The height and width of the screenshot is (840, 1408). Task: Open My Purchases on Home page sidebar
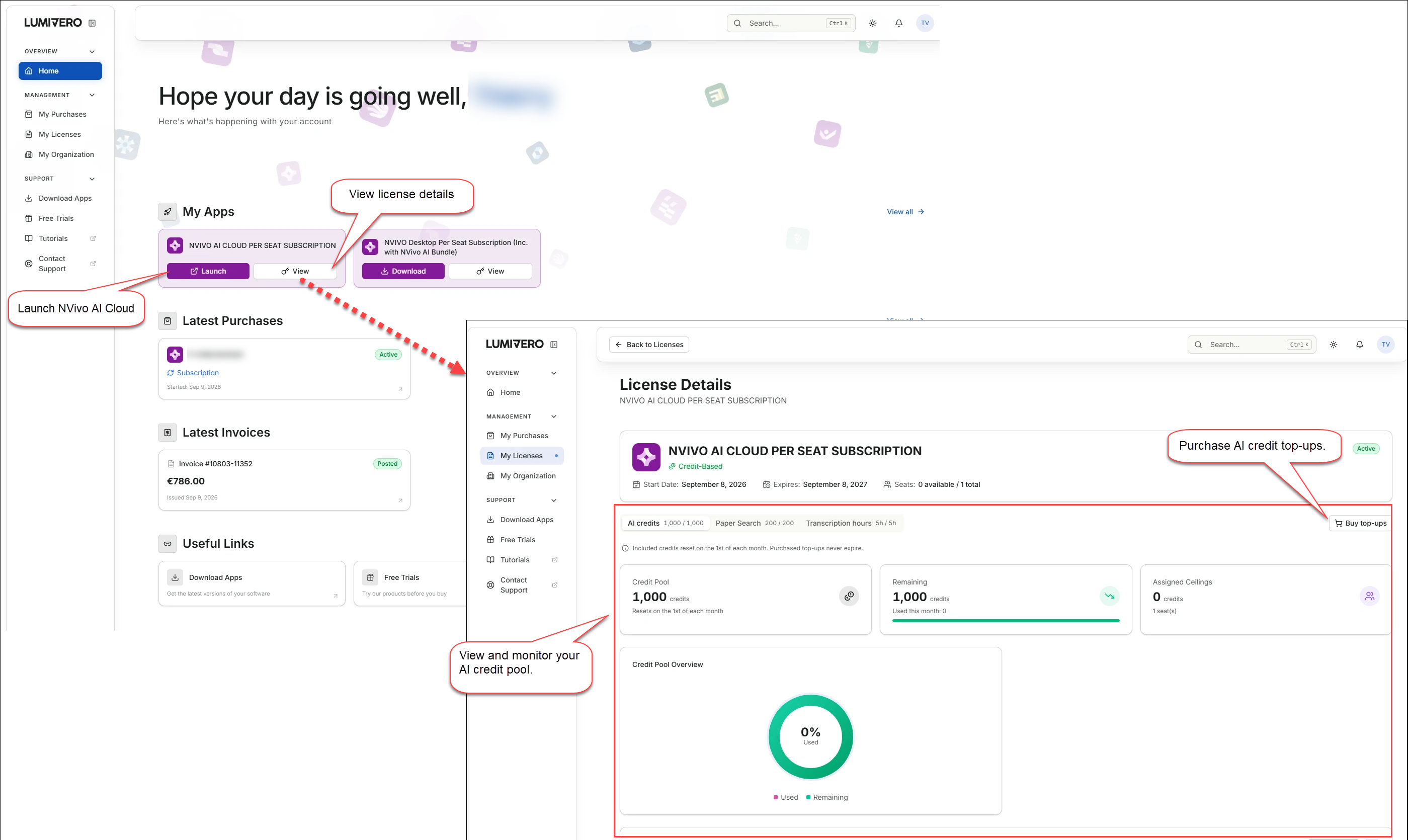[x=60, y=114]
